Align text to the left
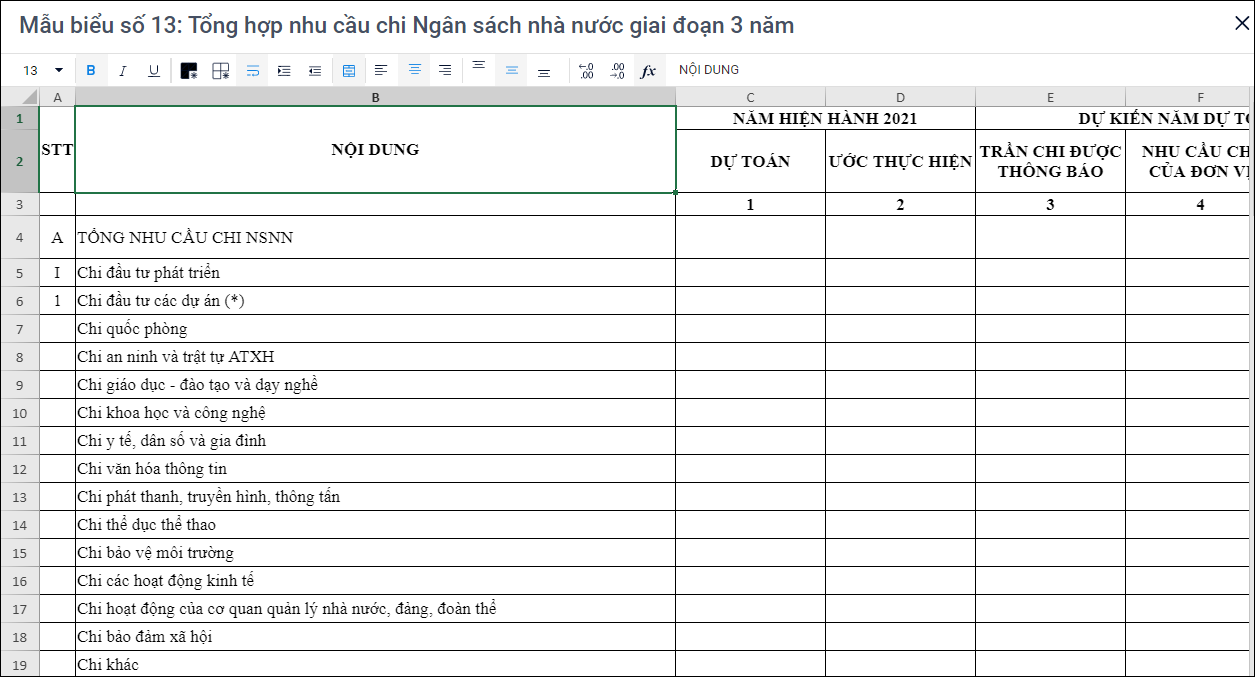 pyautogui.click(x=381, y=70)
